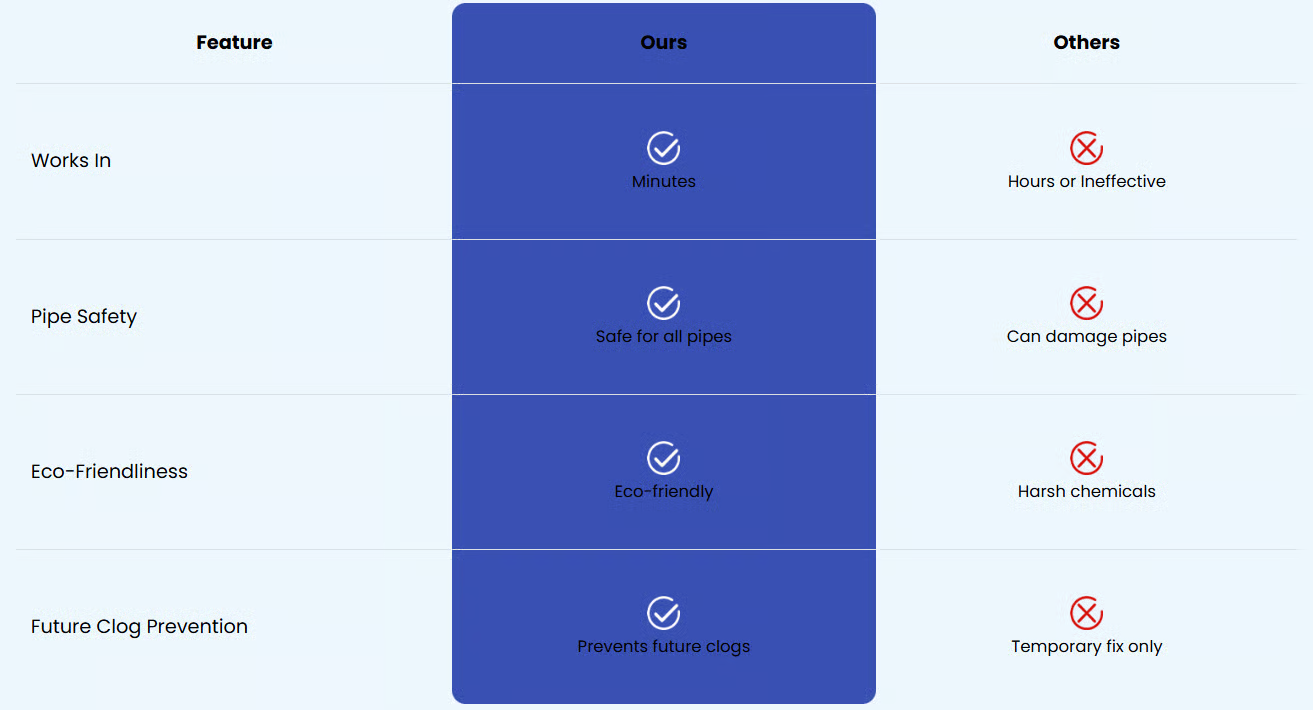Click the checkmark icon above Minutes
Image resolution: width=1313 pixels, height=710 pixels.
pos(663,148)
